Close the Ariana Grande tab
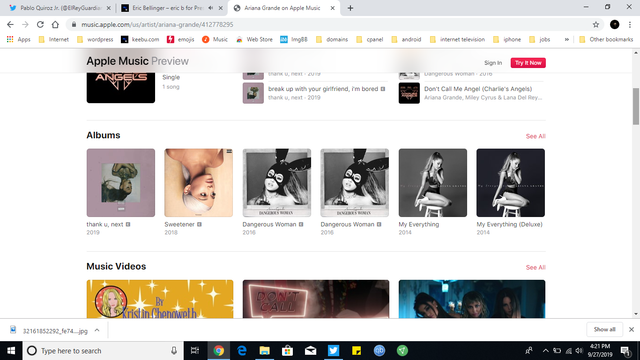The height and width of the screenshot is (360, 640). coord(332,8)
